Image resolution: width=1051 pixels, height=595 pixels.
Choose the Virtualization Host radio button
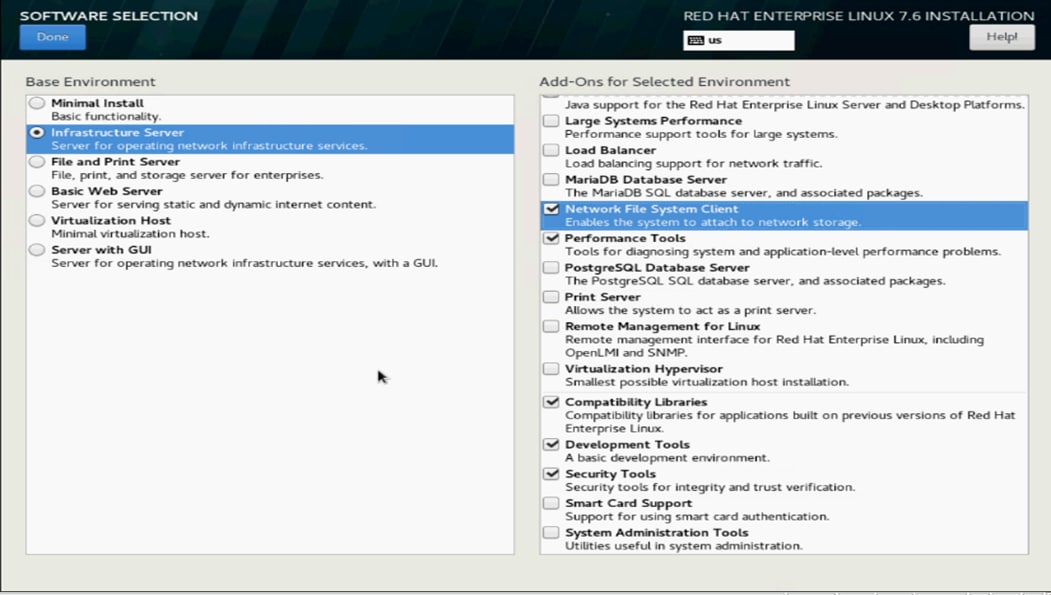[37, 220]
